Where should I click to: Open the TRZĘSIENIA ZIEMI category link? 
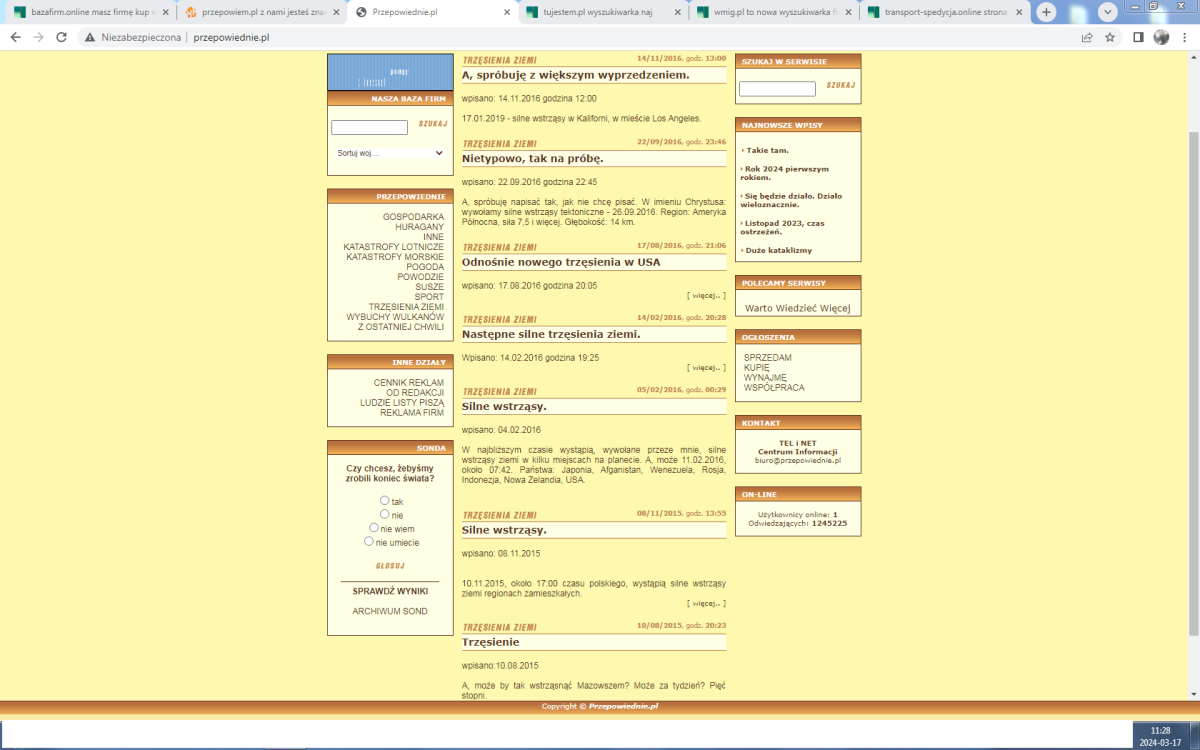(405, 307)
